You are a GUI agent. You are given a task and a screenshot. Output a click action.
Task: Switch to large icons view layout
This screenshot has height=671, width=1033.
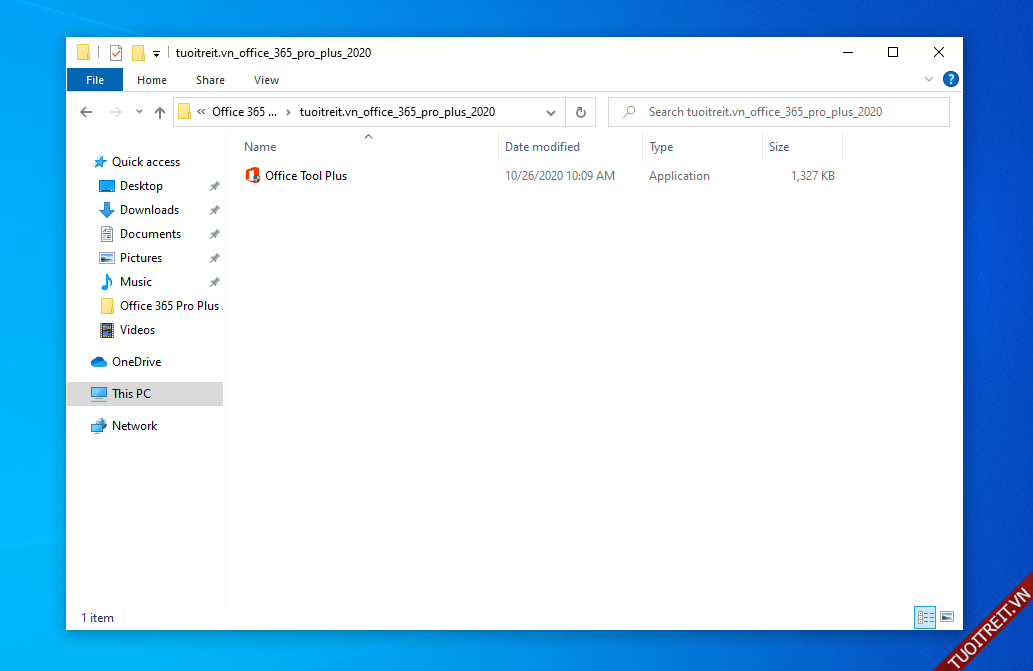[947, 617]
